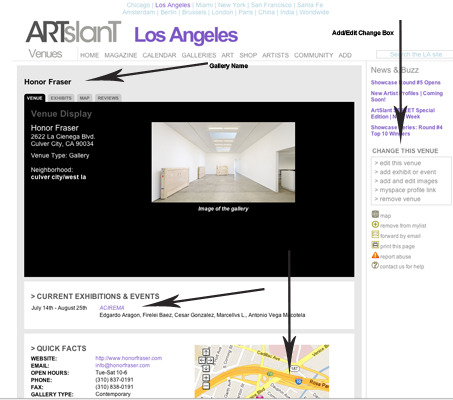The width and height of the screenshot is (453, 400).
Task: Zoom out on the Google map
Action: pos(206,386)
